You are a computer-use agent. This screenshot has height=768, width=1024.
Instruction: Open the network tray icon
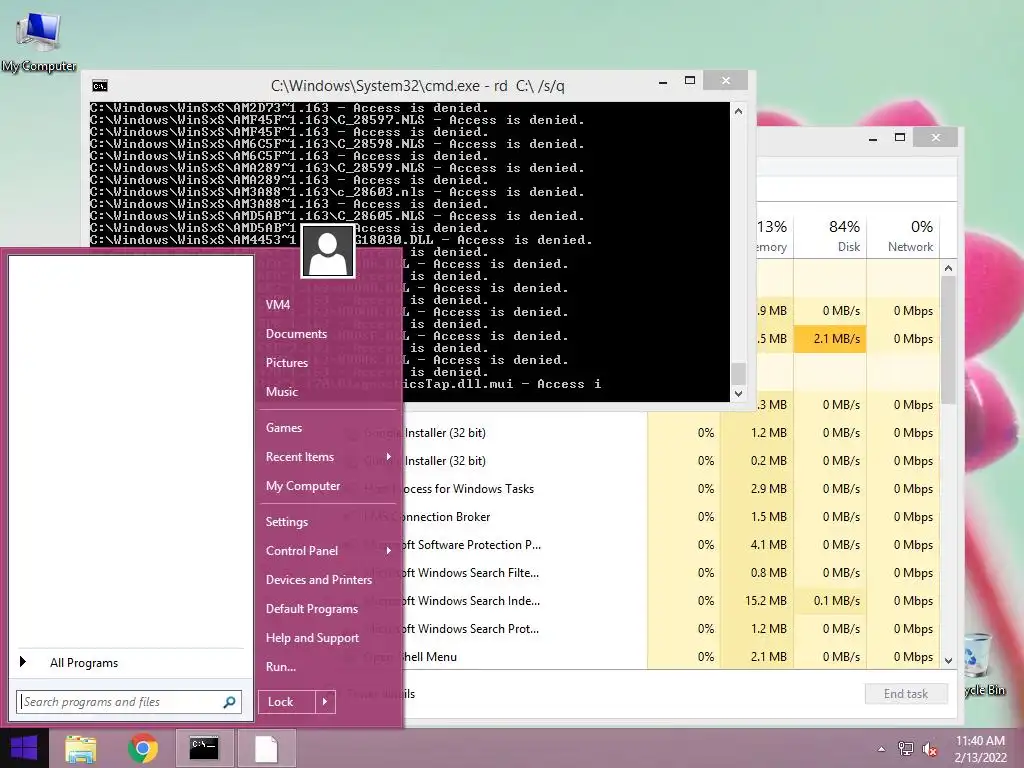[x=906, y=749]
